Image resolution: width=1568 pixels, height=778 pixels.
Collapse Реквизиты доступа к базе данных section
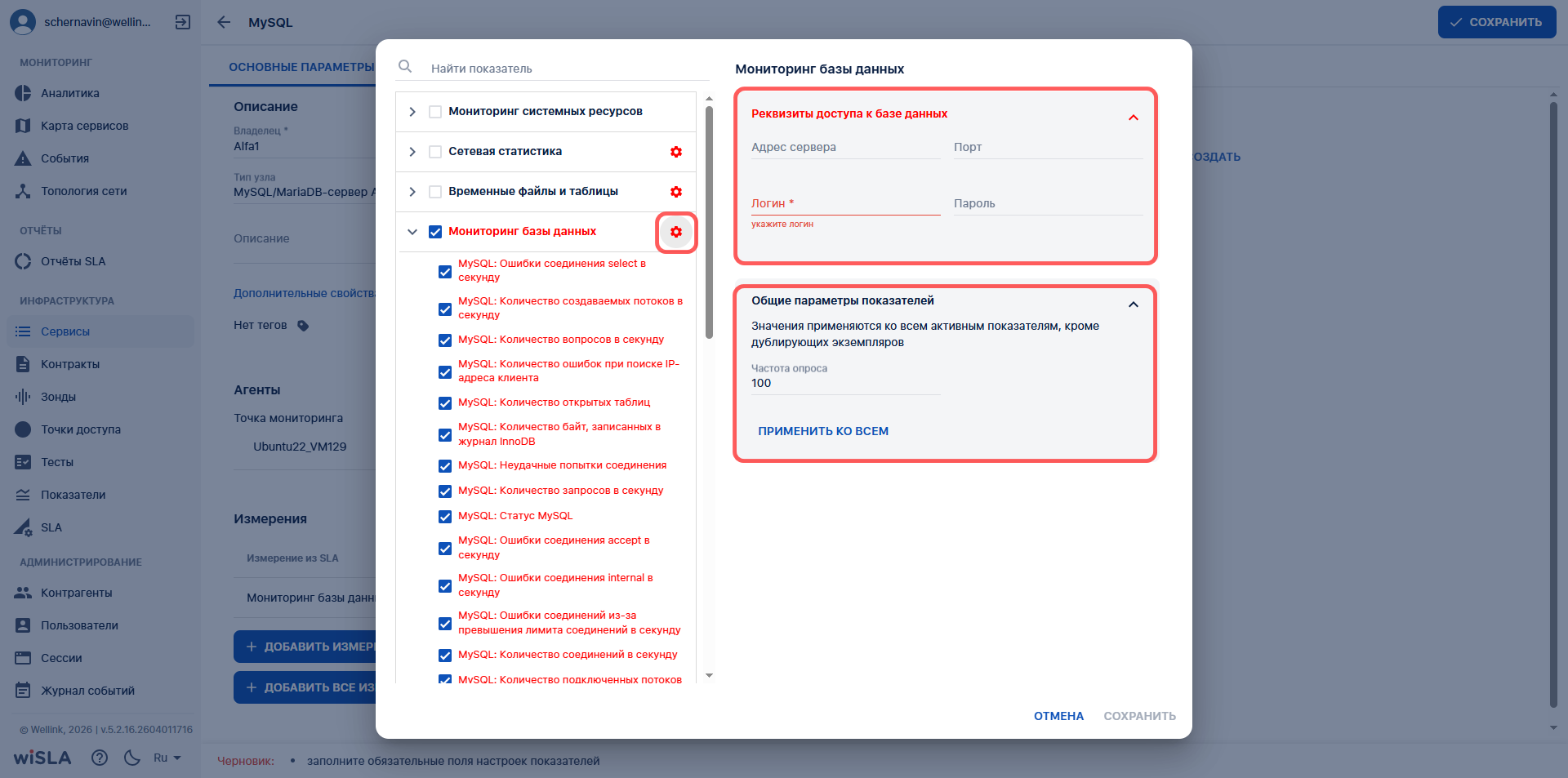click(x=1134, y=118)
